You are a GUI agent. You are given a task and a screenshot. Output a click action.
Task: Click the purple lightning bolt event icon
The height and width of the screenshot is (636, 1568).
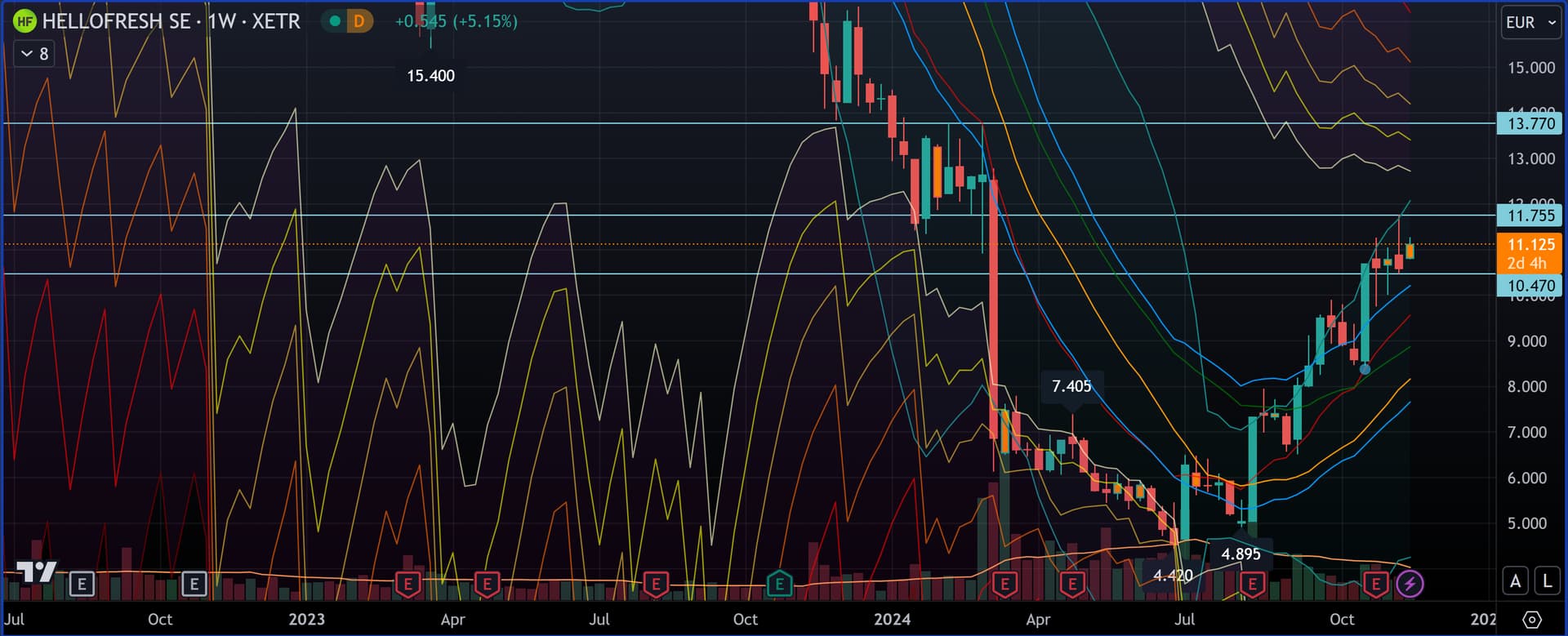coord(1410,584)
